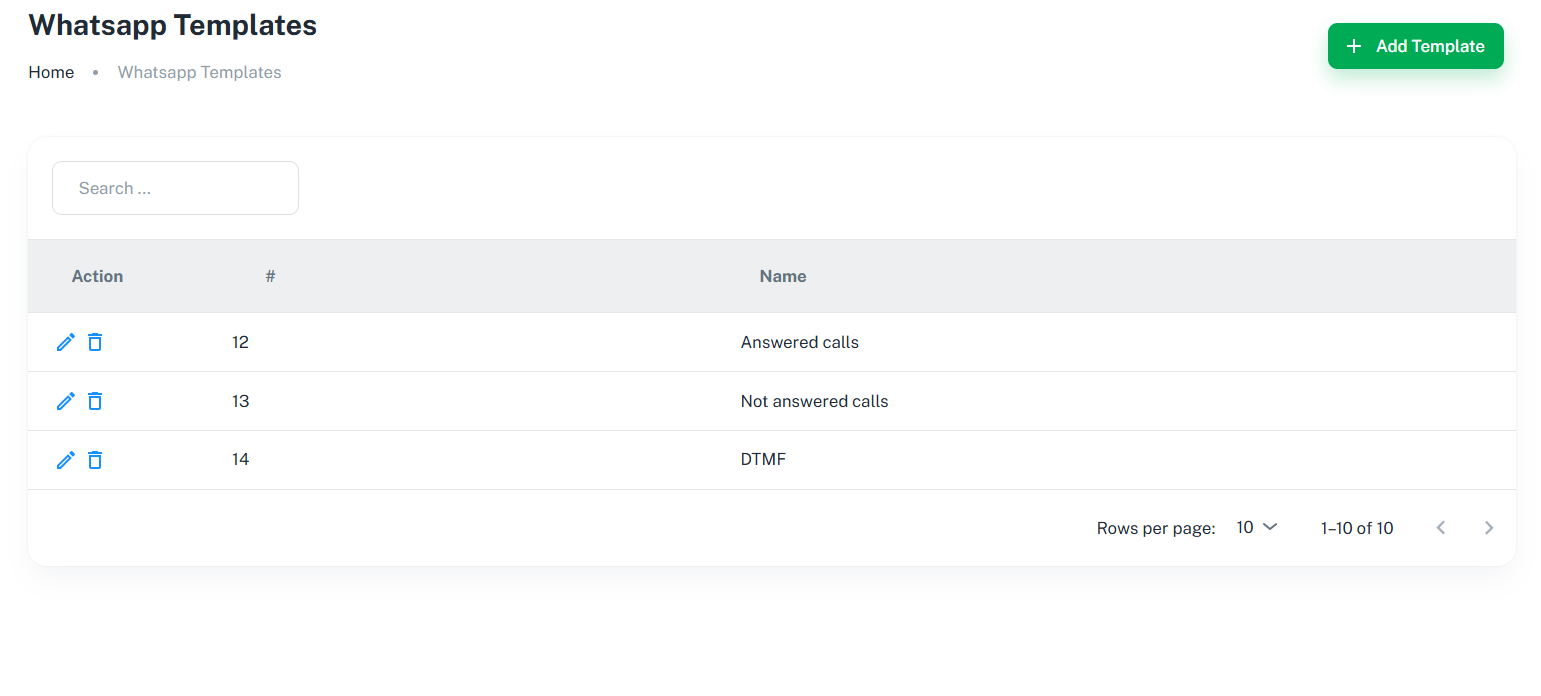Open the Rows per page dropdown

coord(1257,527)
